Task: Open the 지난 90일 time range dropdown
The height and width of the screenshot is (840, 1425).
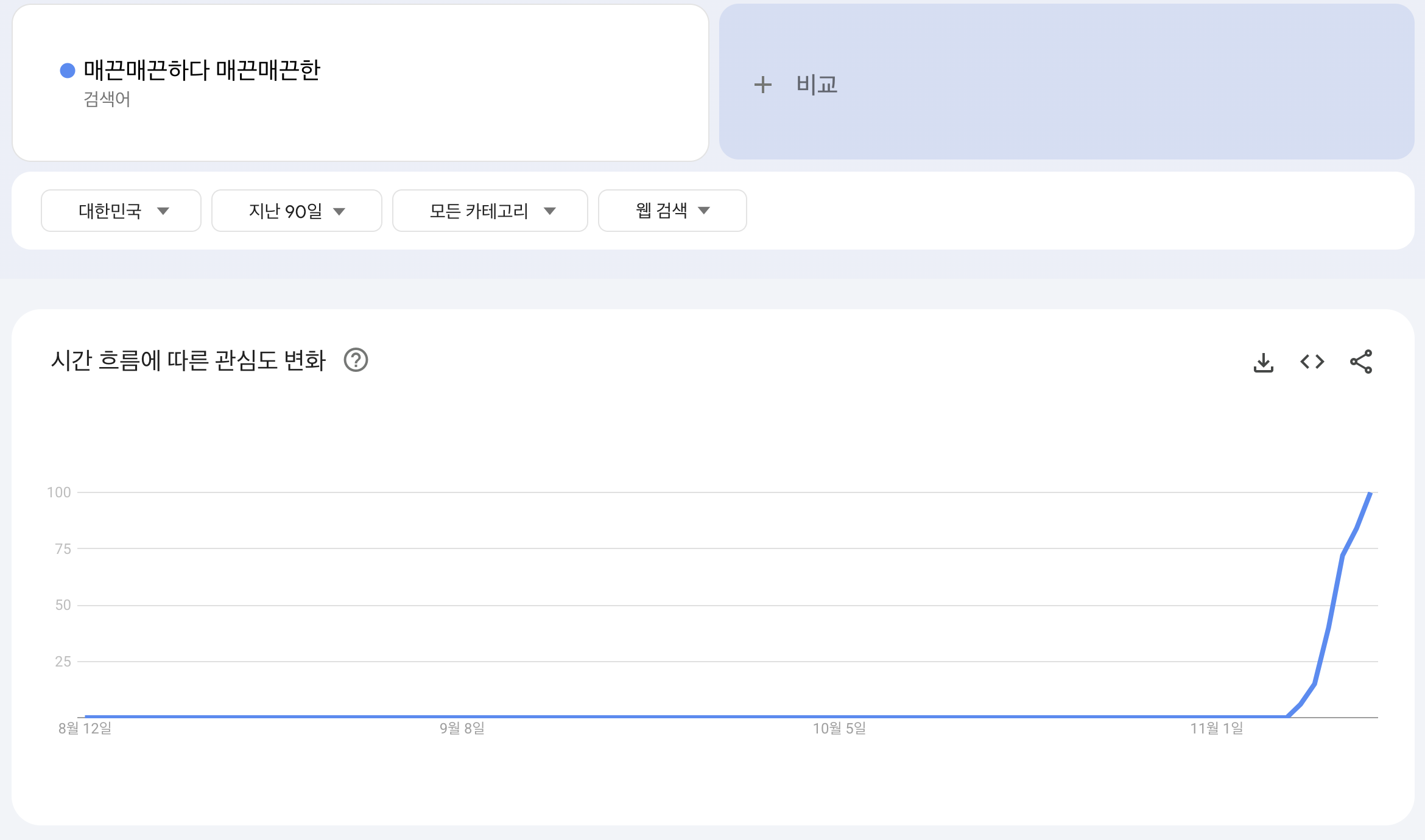Action: tap(297, 211)
